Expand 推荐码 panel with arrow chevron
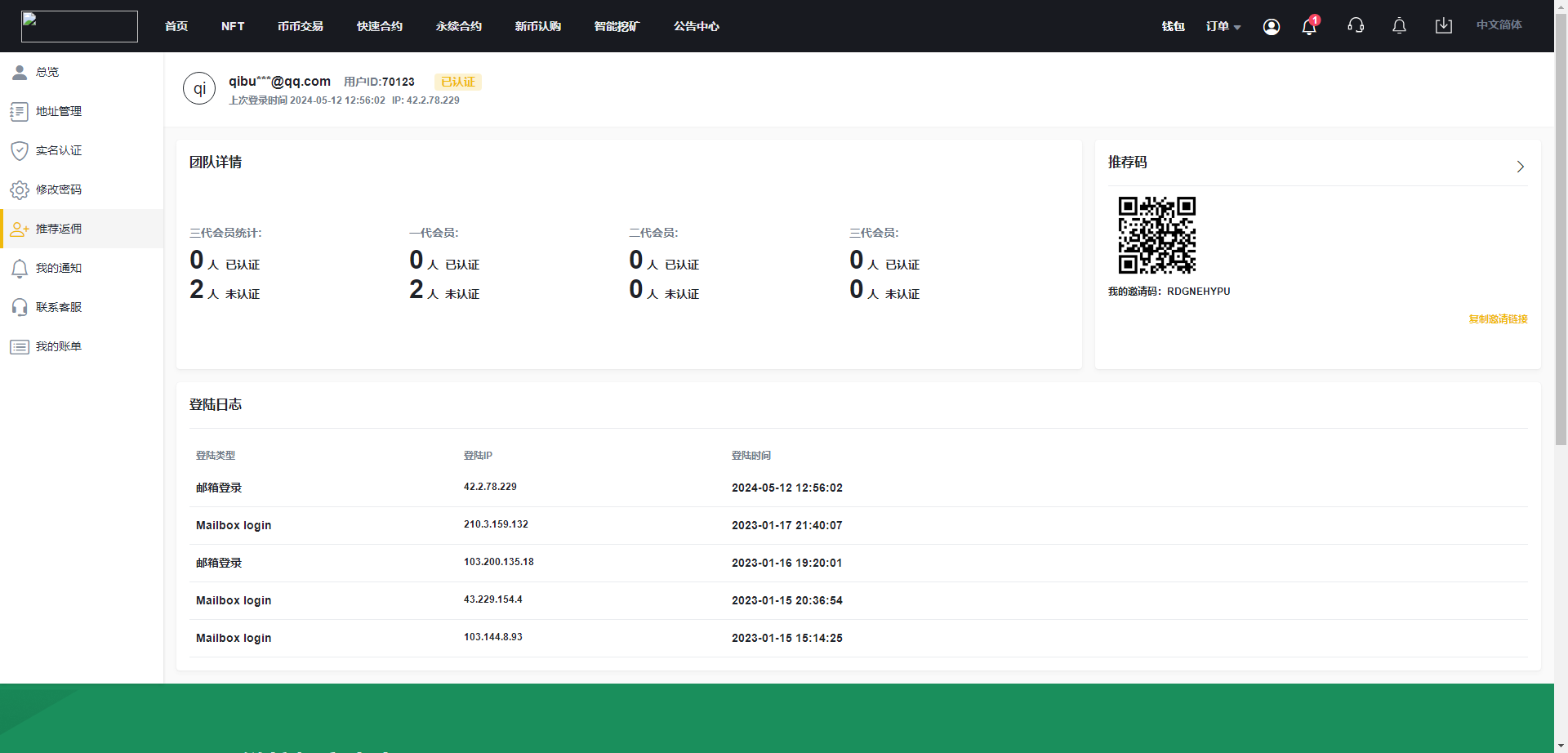The width and height of the screenshot is (1568, 753). pos(1520,167)
